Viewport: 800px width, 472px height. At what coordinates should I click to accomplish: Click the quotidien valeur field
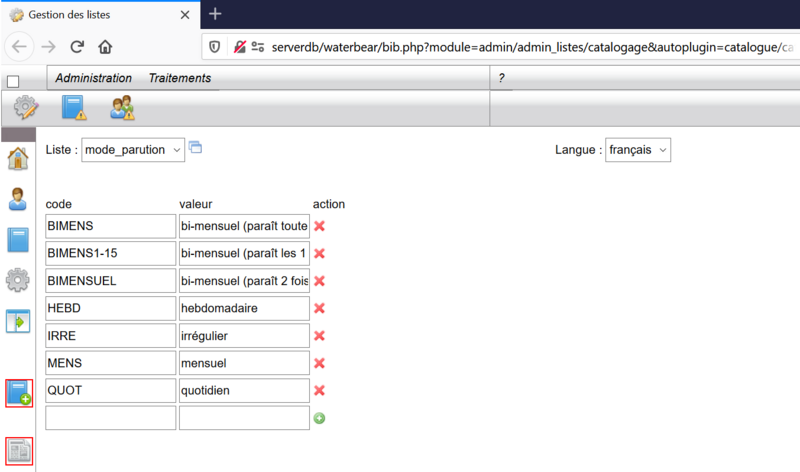click(x=244, y=390)
